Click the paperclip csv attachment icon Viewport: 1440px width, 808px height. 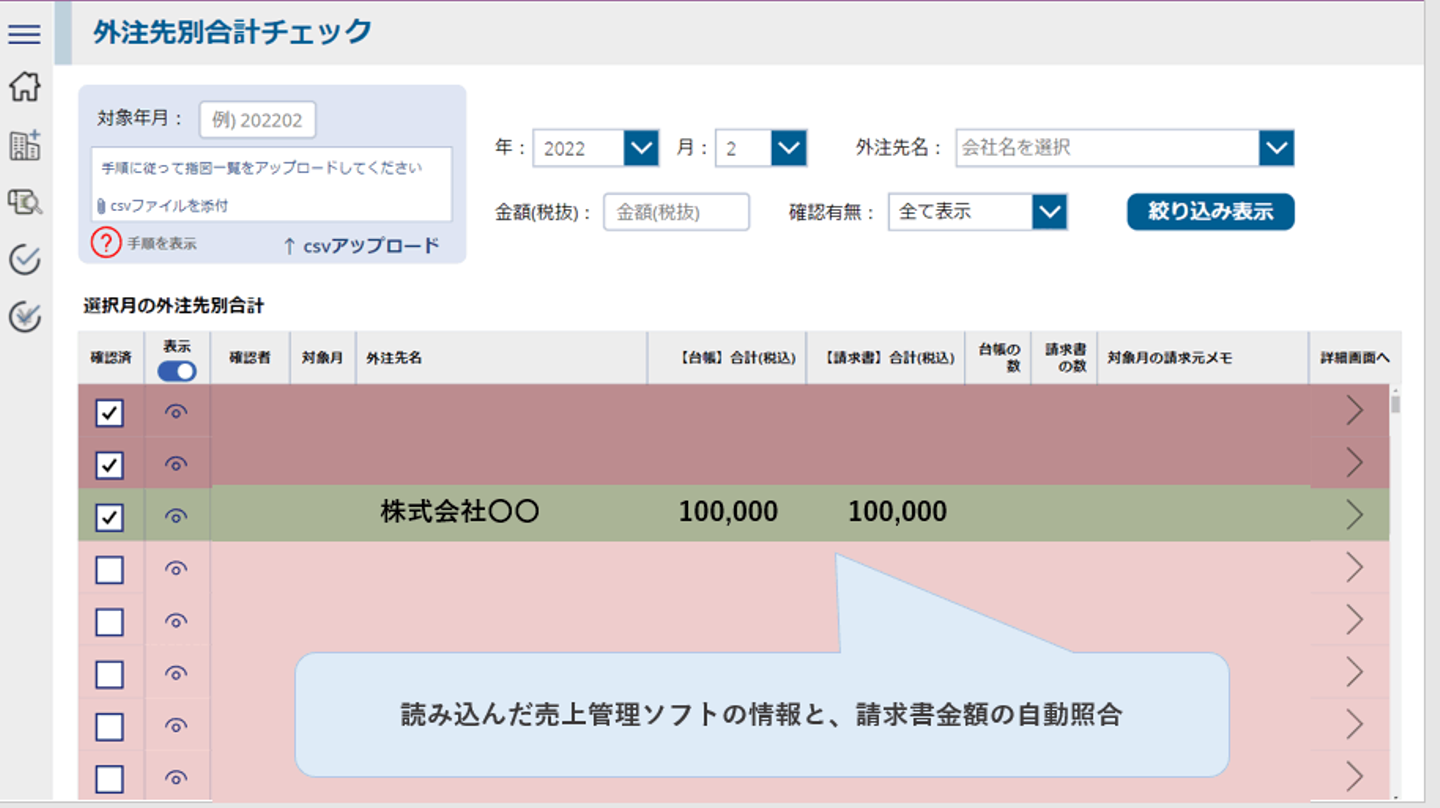tap(101, 206)
